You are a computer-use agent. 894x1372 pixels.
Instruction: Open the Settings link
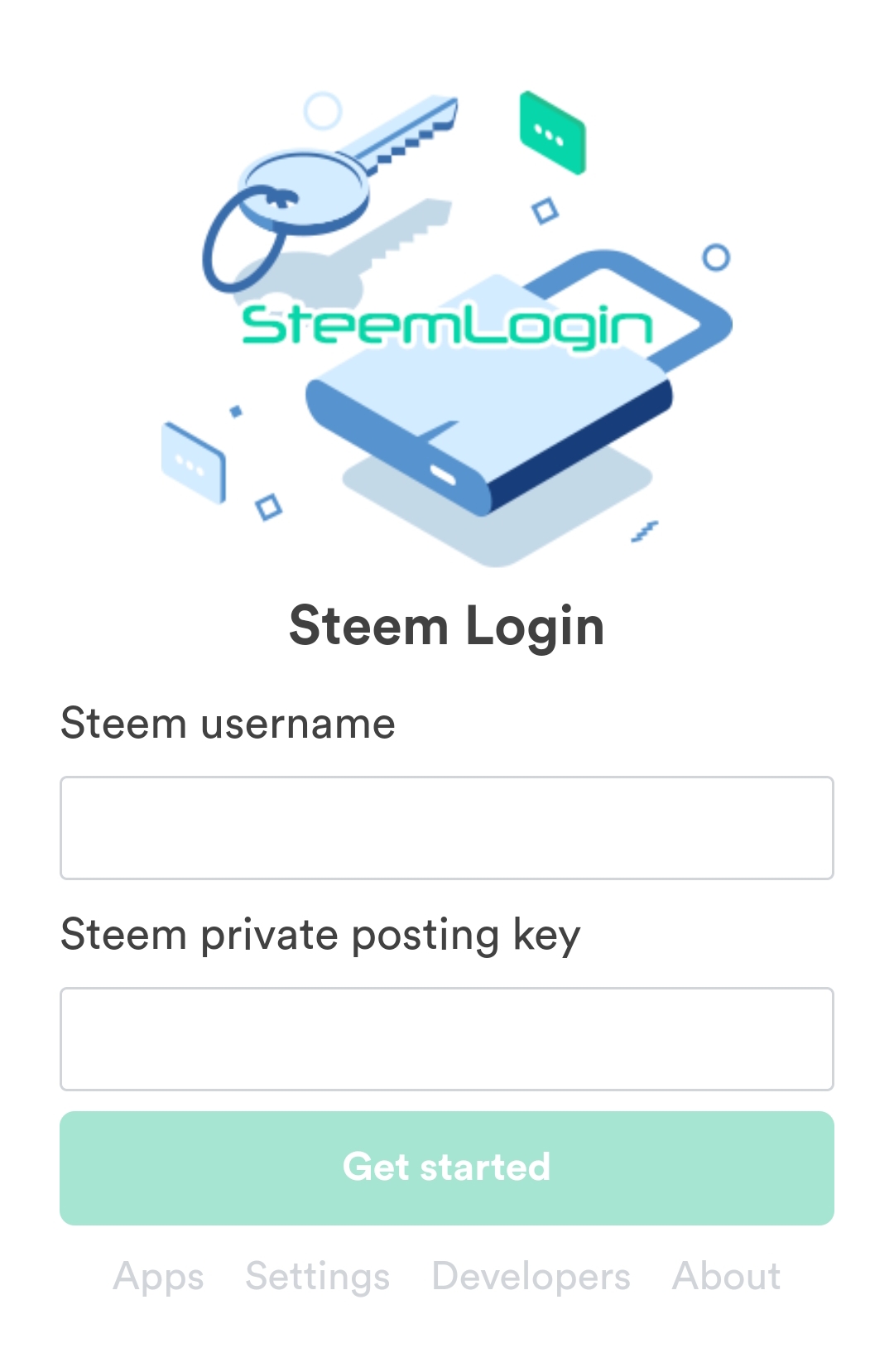click(318, 1276)
